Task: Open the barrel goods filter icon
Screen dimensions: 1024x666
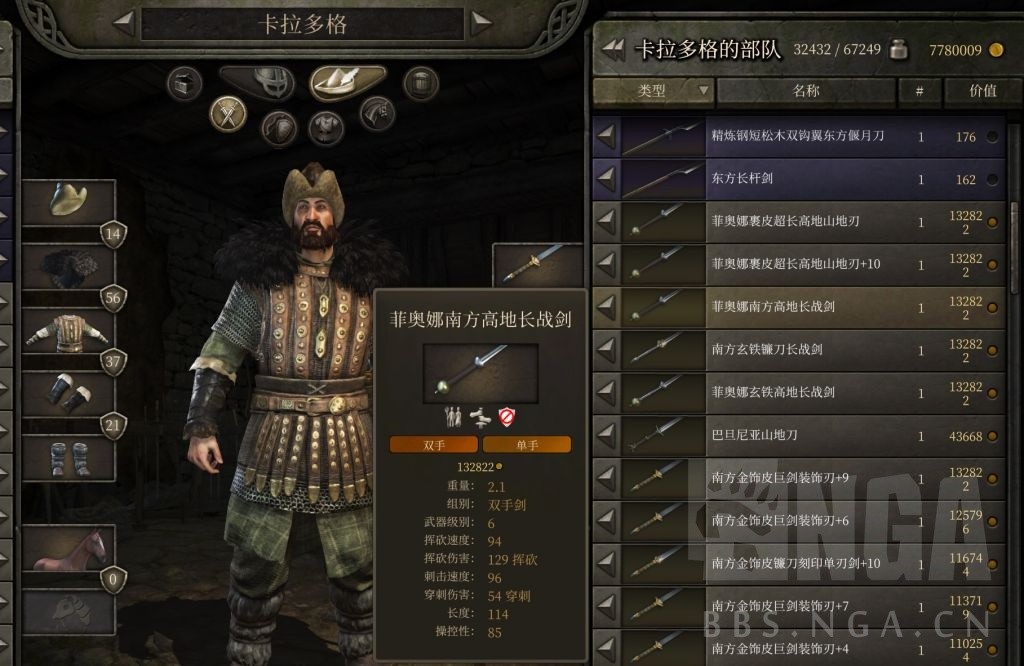Action: 420,84
